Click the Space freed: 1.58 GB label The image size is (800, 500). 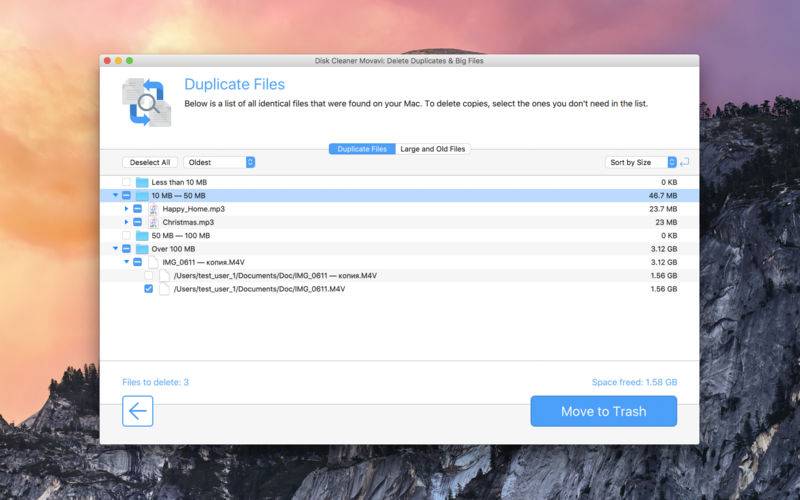(635, 382)
